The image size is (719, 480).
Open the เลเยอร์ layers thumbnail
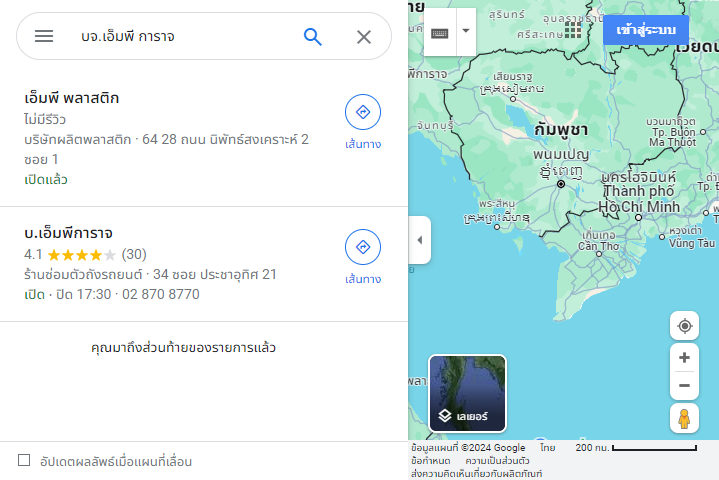coord(467,393)
